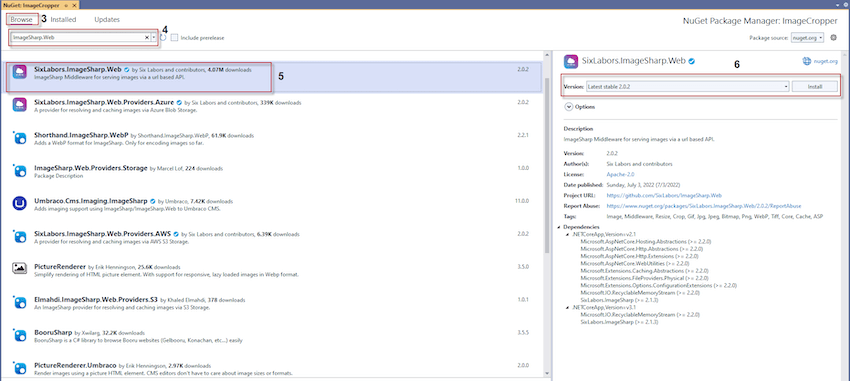850x381 pixels.
Task: Open the search box history dropdown arrow
Action: coord(154,37)
